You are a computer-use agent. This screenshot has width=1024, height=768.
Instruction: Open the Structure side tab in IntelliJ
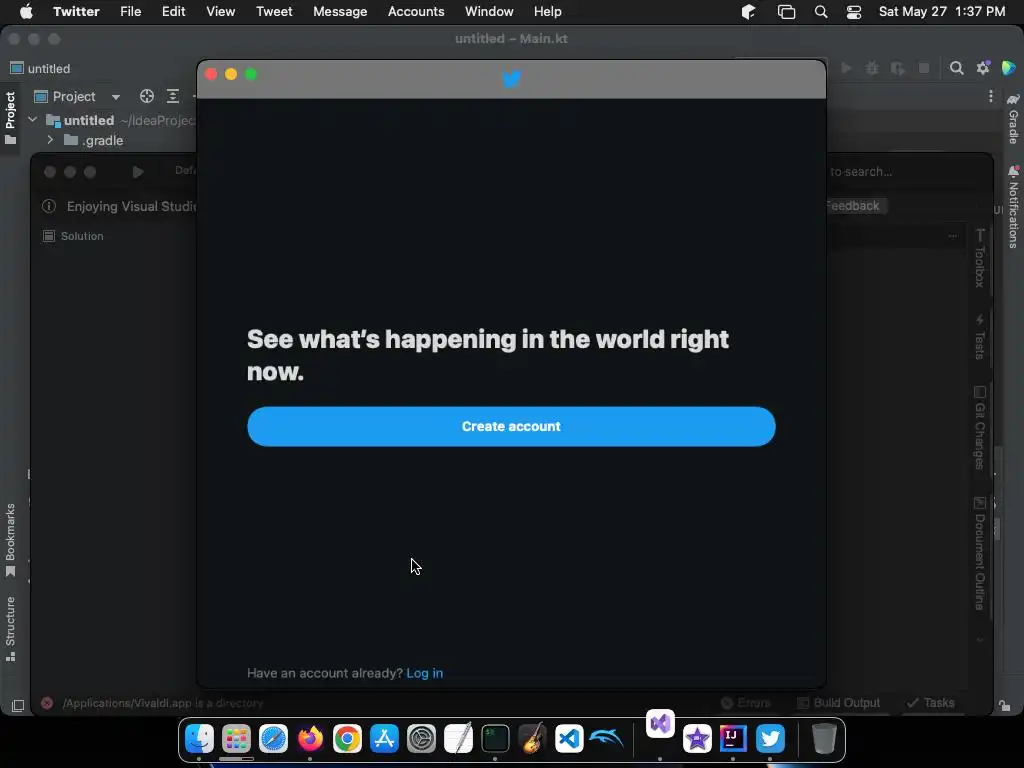click(x=10, y=628)
